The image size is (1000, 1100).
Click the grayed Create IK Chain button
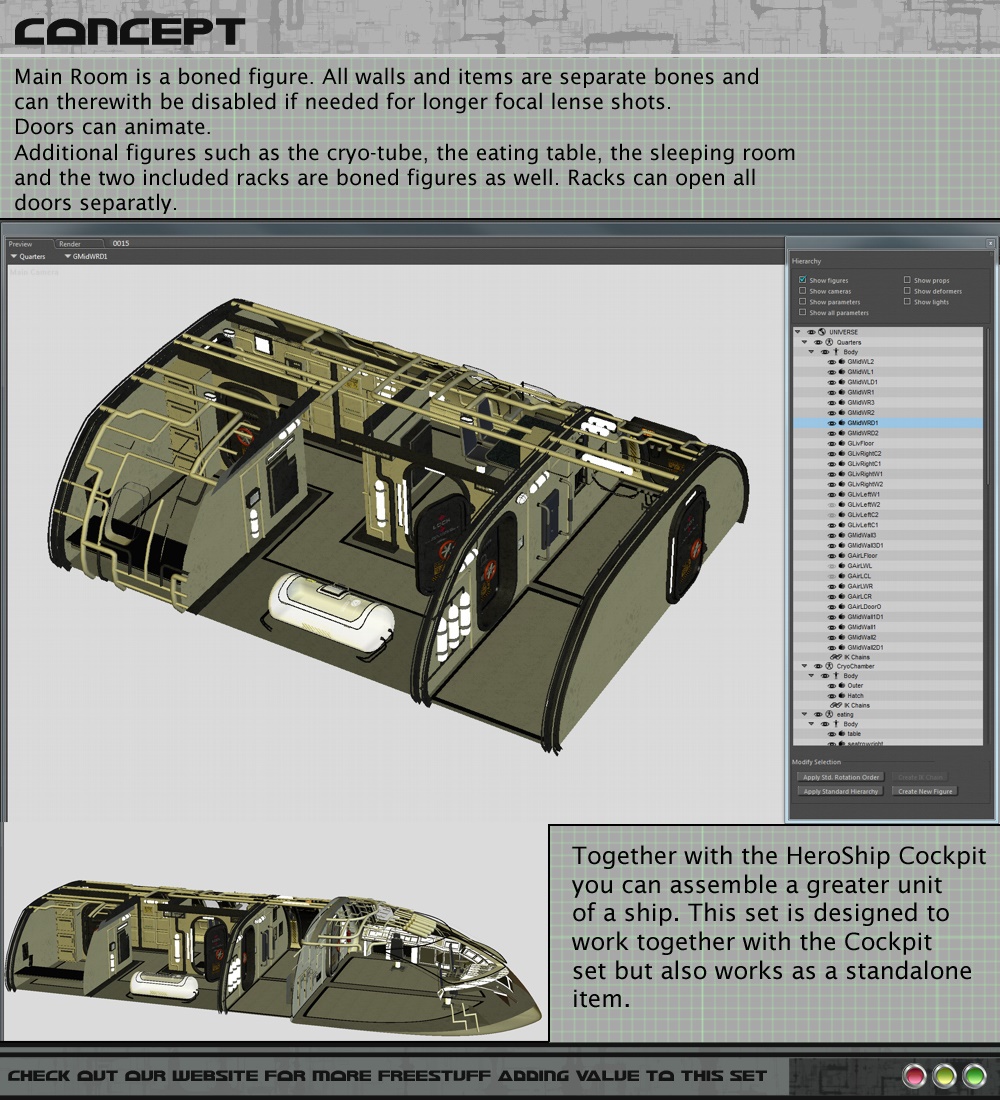pyautogui.click(x=920, y=777)
